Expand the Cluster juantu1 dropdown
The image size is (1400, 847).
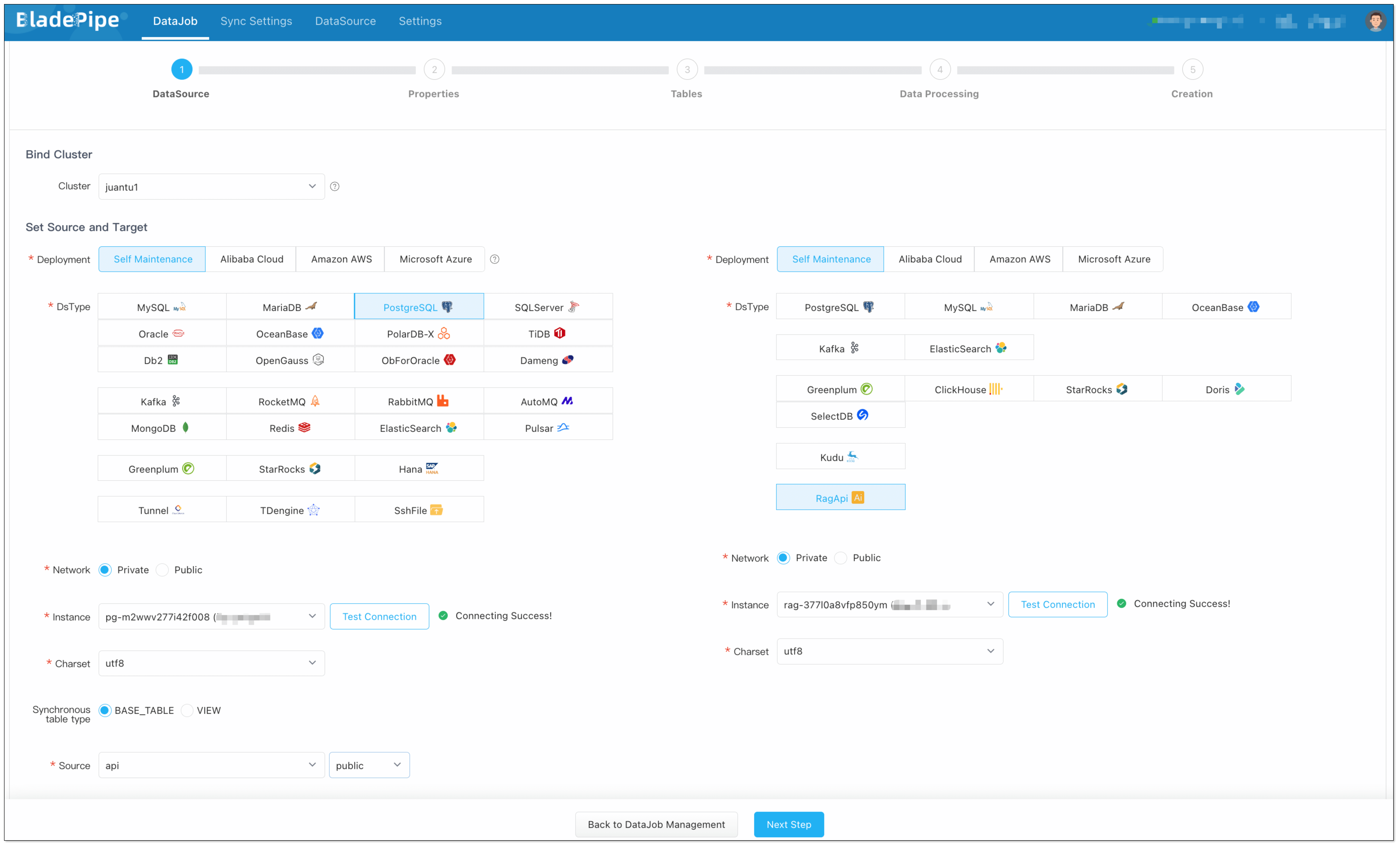pos(211,186)
